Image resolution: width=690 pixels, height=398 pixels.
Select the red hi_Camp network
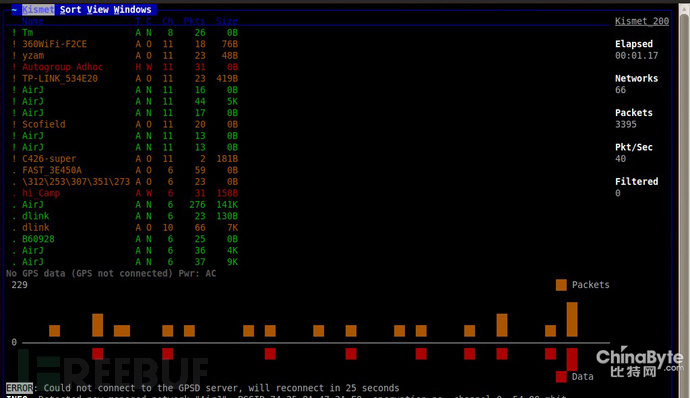point(125,192)
